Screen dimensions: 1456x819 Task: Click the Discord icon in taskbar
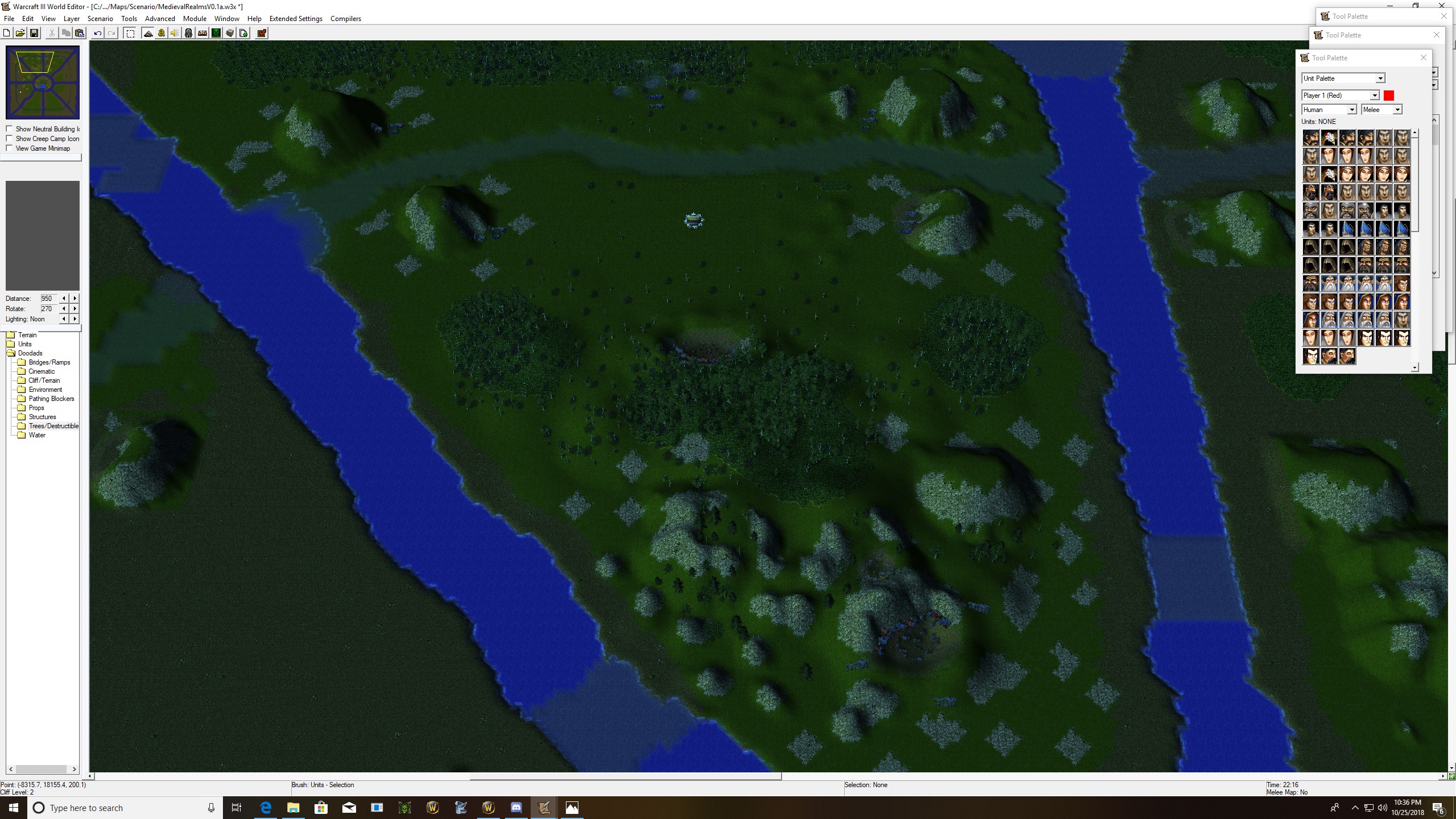516,808
